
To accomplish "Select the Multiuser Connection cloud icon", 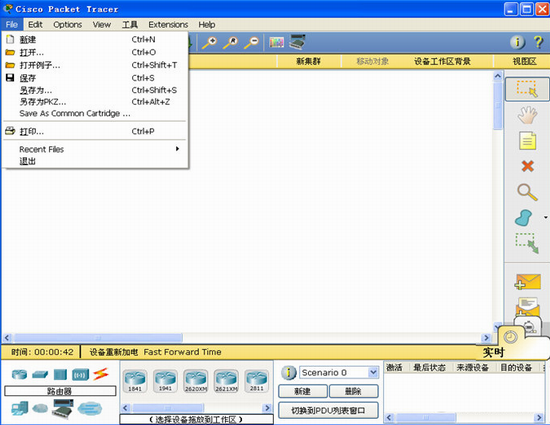I will (89, 409).
